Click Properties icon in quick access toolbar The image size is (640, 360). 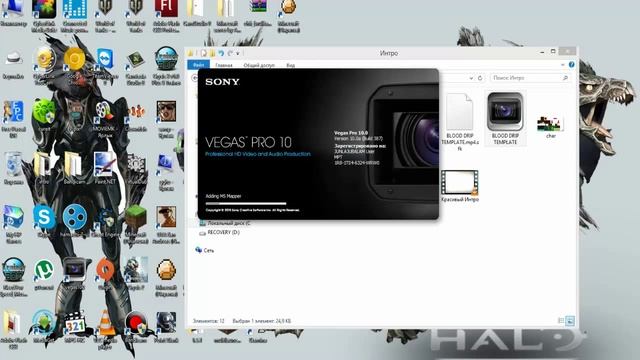tap(203, 53)
